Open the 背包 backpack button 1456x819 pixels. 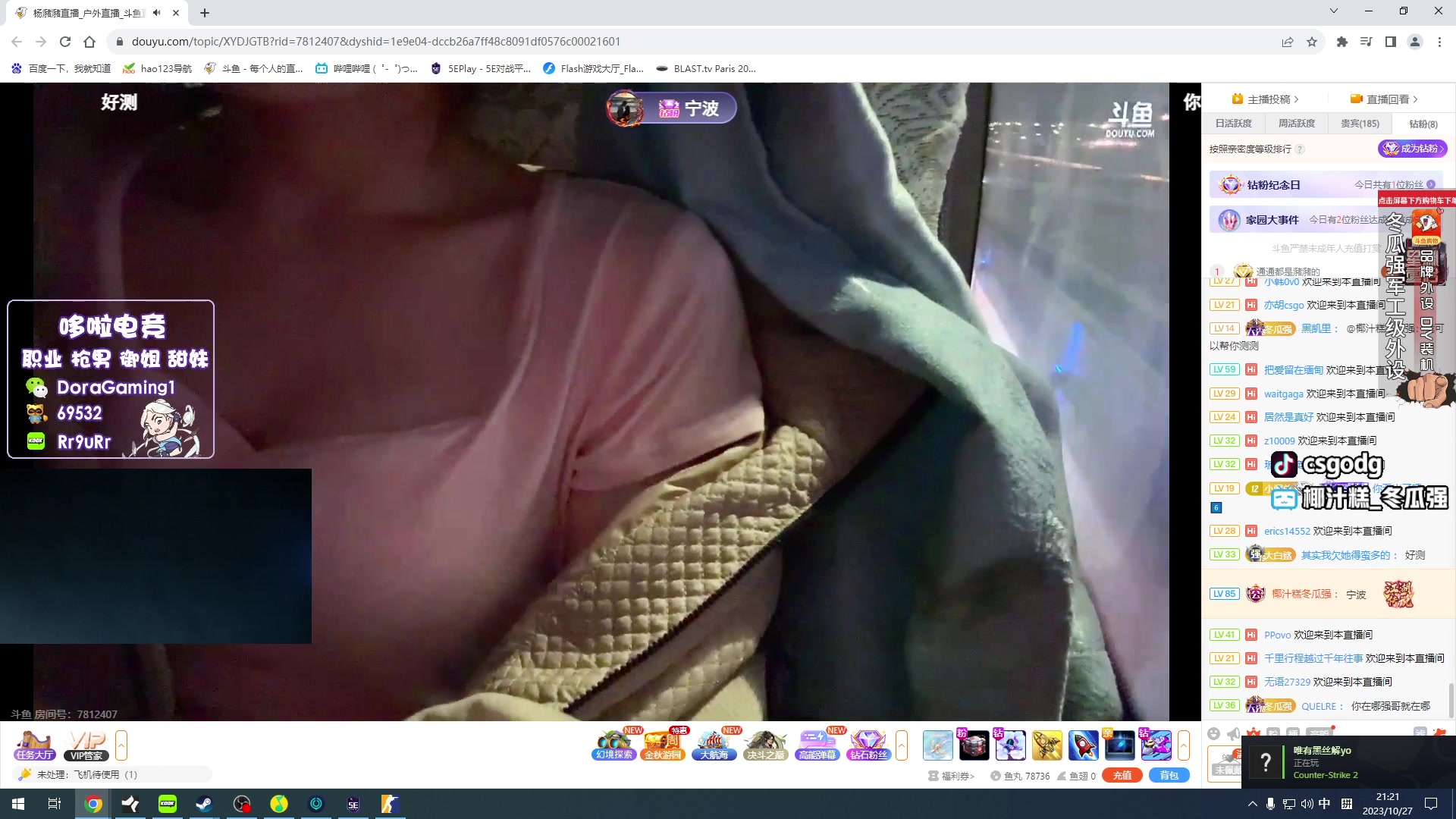click(1169, 775)
